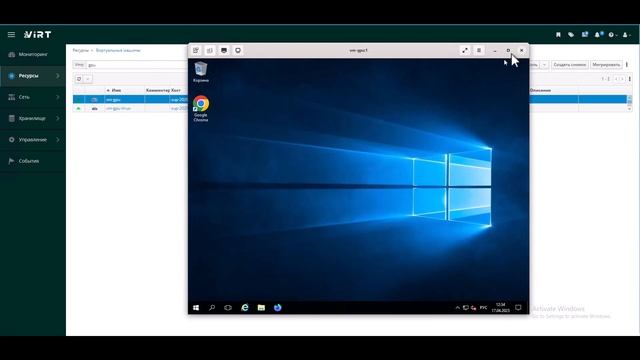Click the VM table vertical scrollbar
This screenshot has height=360, width=640.
[x=629, y=103]
